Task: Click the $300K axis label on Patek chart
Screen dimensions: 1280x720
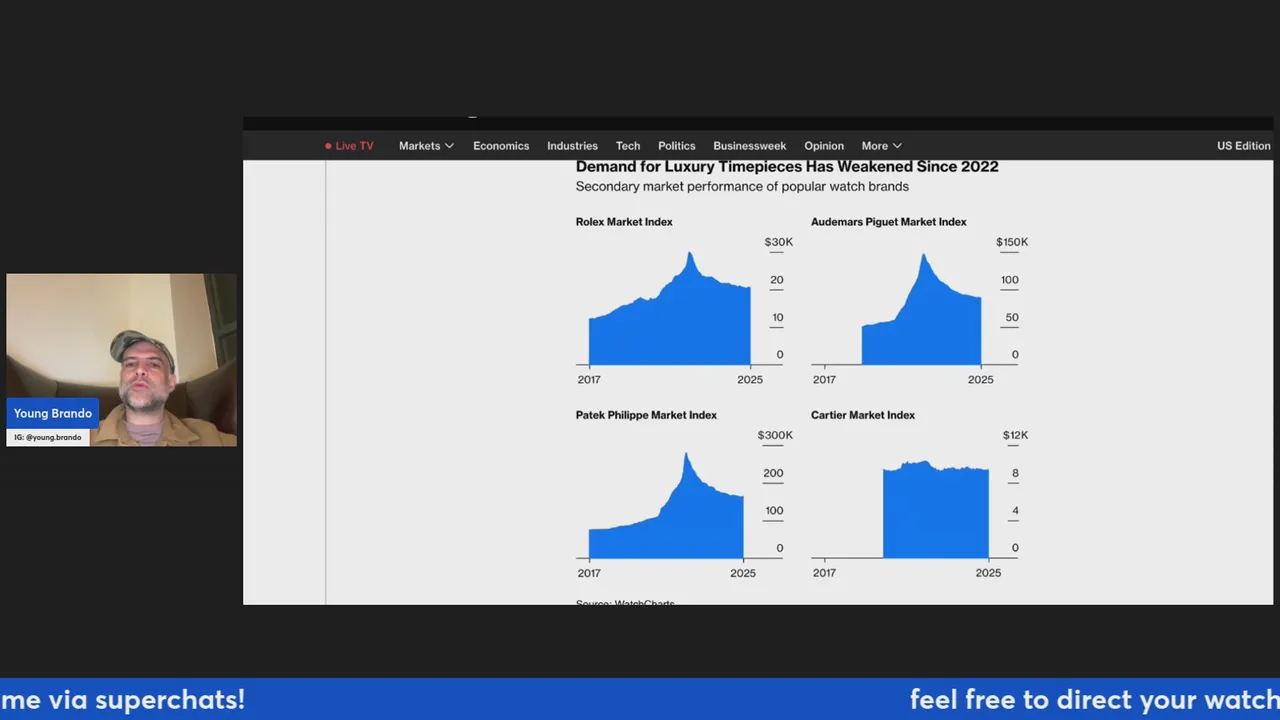Action: pos(775,435)
